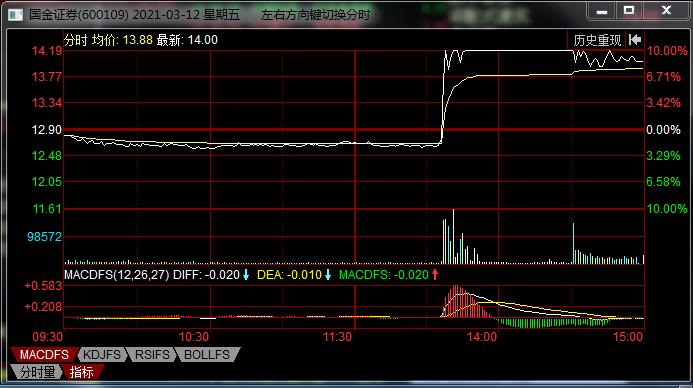The width and height of the screenshot is (693, 388).
Task: Click the 14:00 time axis marker
Action: [x=482, y=337]
